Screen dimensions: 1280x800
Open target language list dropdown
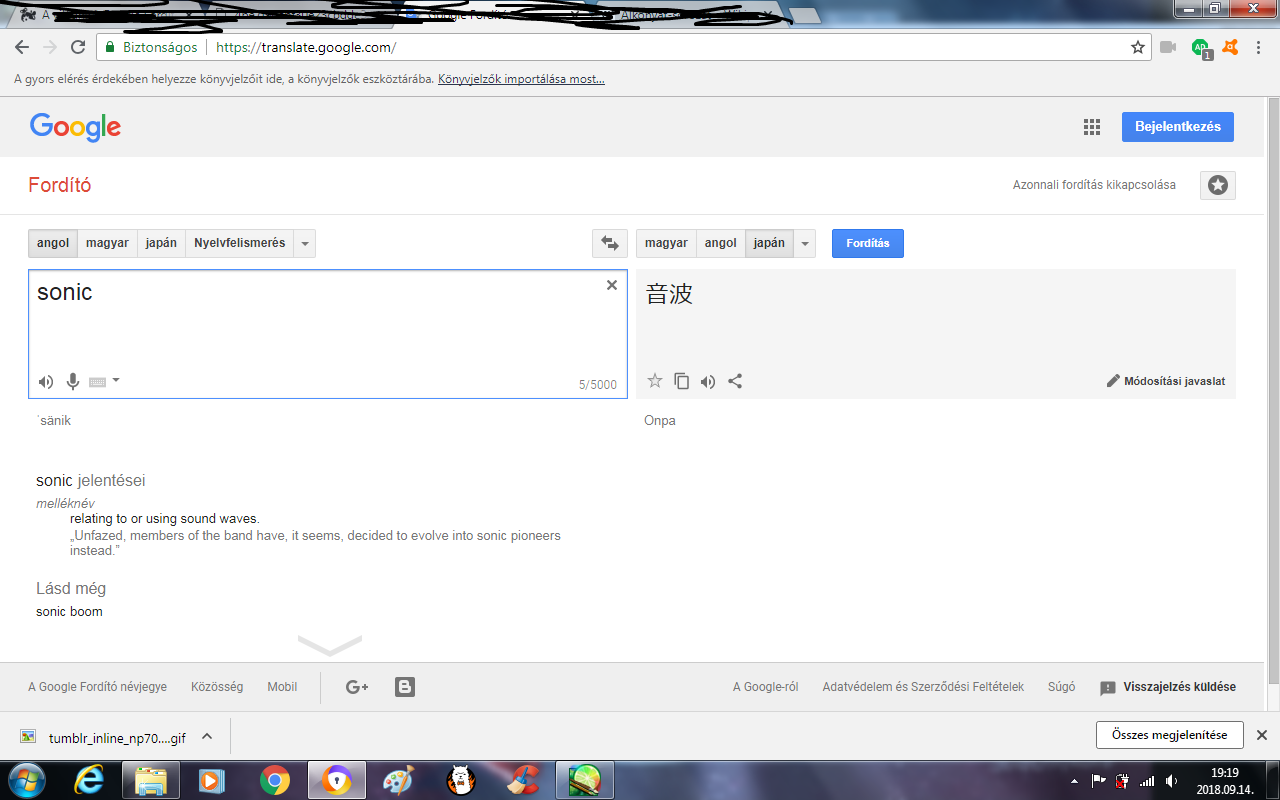pos(805,243)
